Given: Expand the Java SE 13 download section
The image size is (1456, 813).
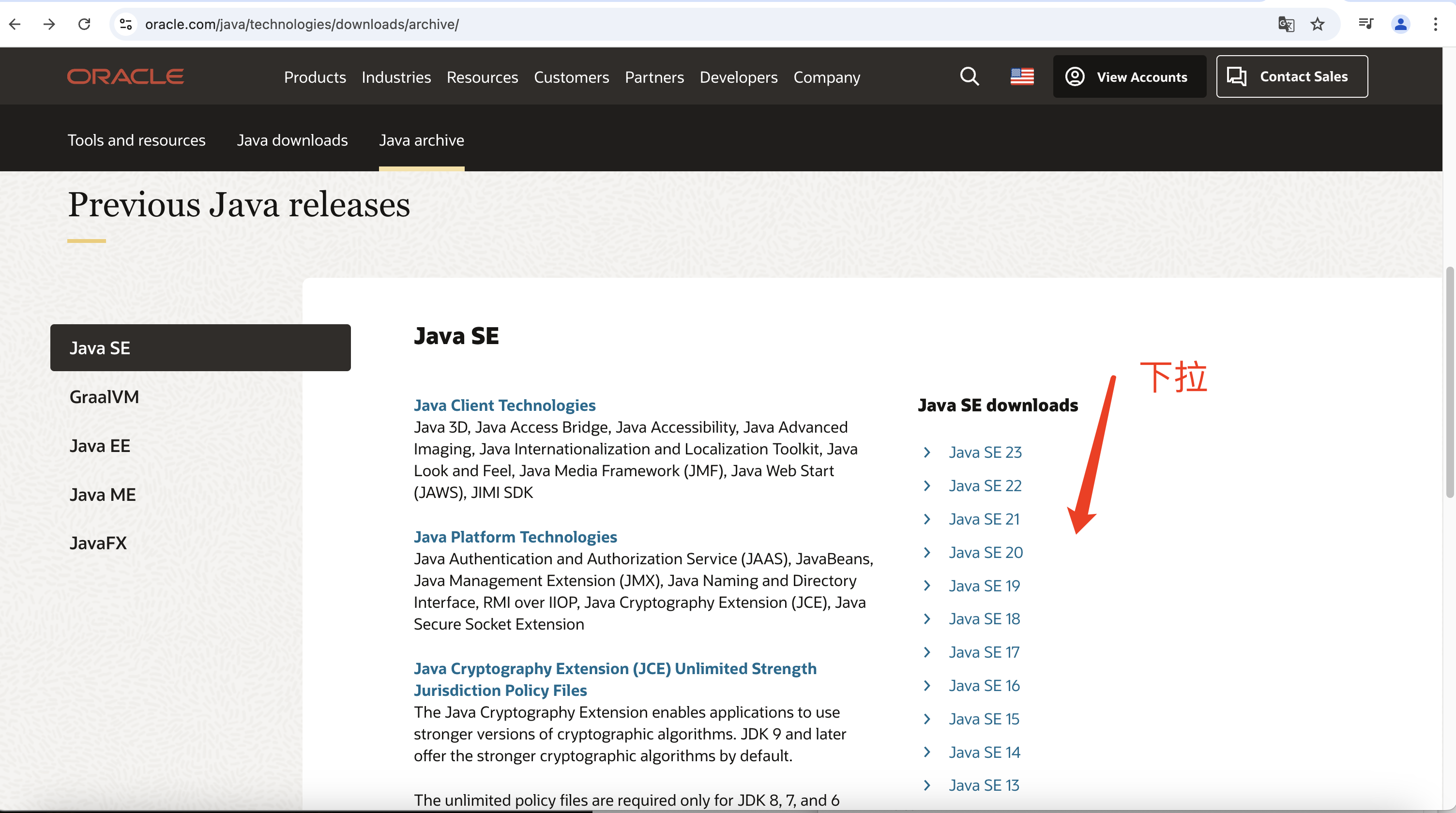Looking at the screenshot, I should [x=927, y=784].
